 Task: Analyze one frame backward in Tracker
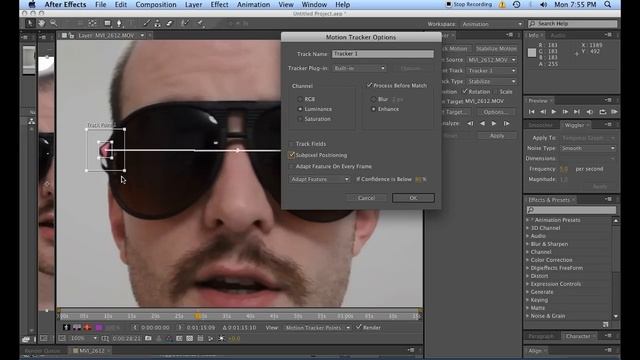470,123
